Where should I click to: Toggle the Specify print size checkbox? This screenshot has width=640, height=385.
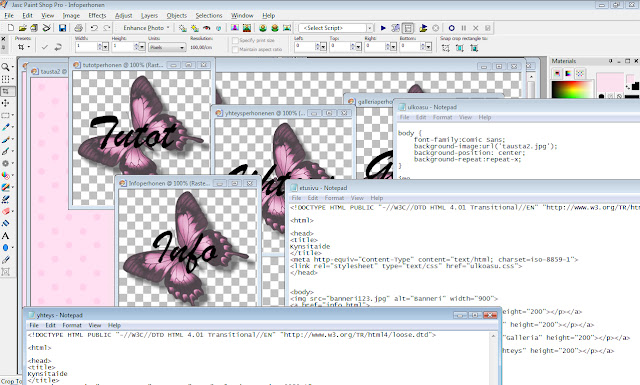[x=235, y=40]
